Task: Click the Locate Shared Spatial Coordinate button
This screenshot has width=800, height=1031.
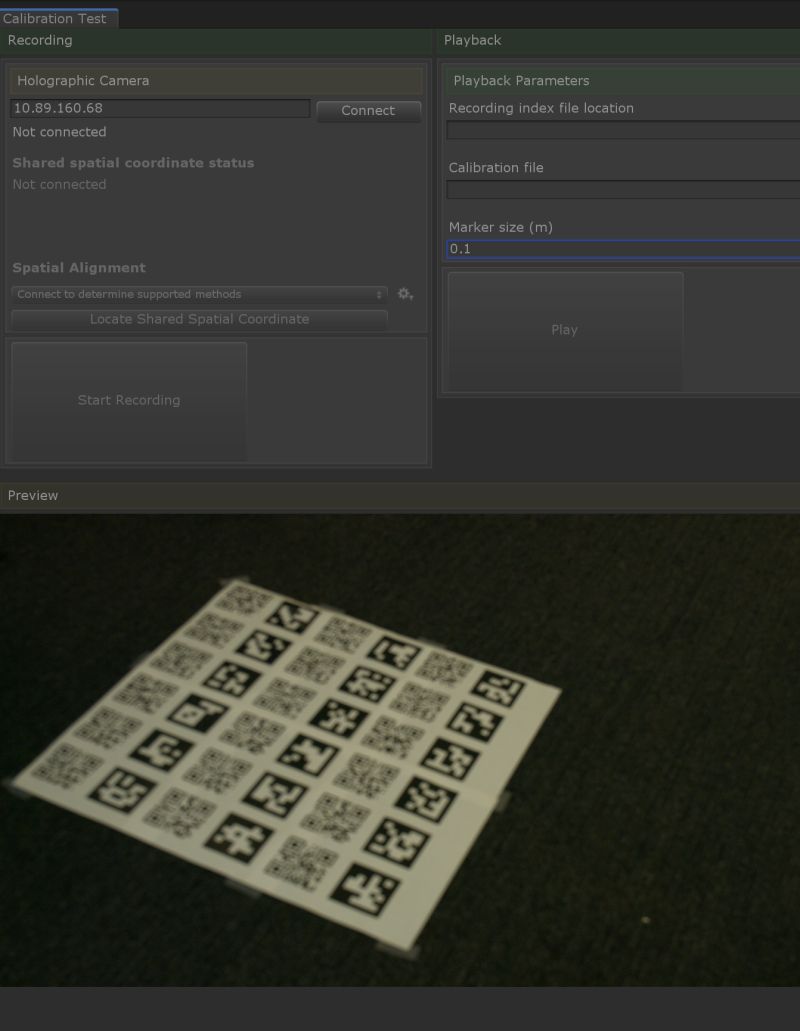Action: click(199, 319)
